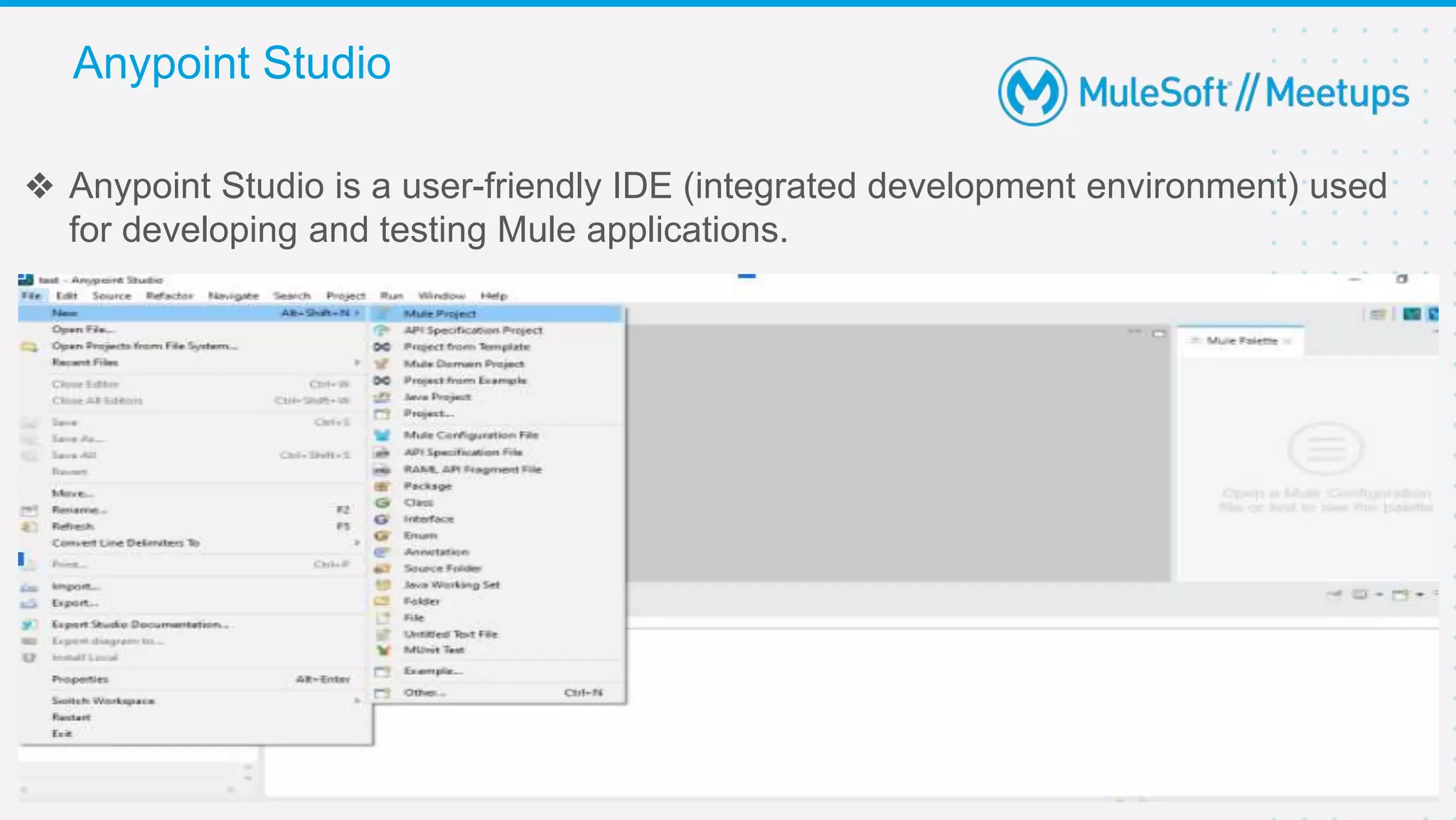Open the Edit menu
This screenshot has height=820, width=1456.
coord(67,296)
